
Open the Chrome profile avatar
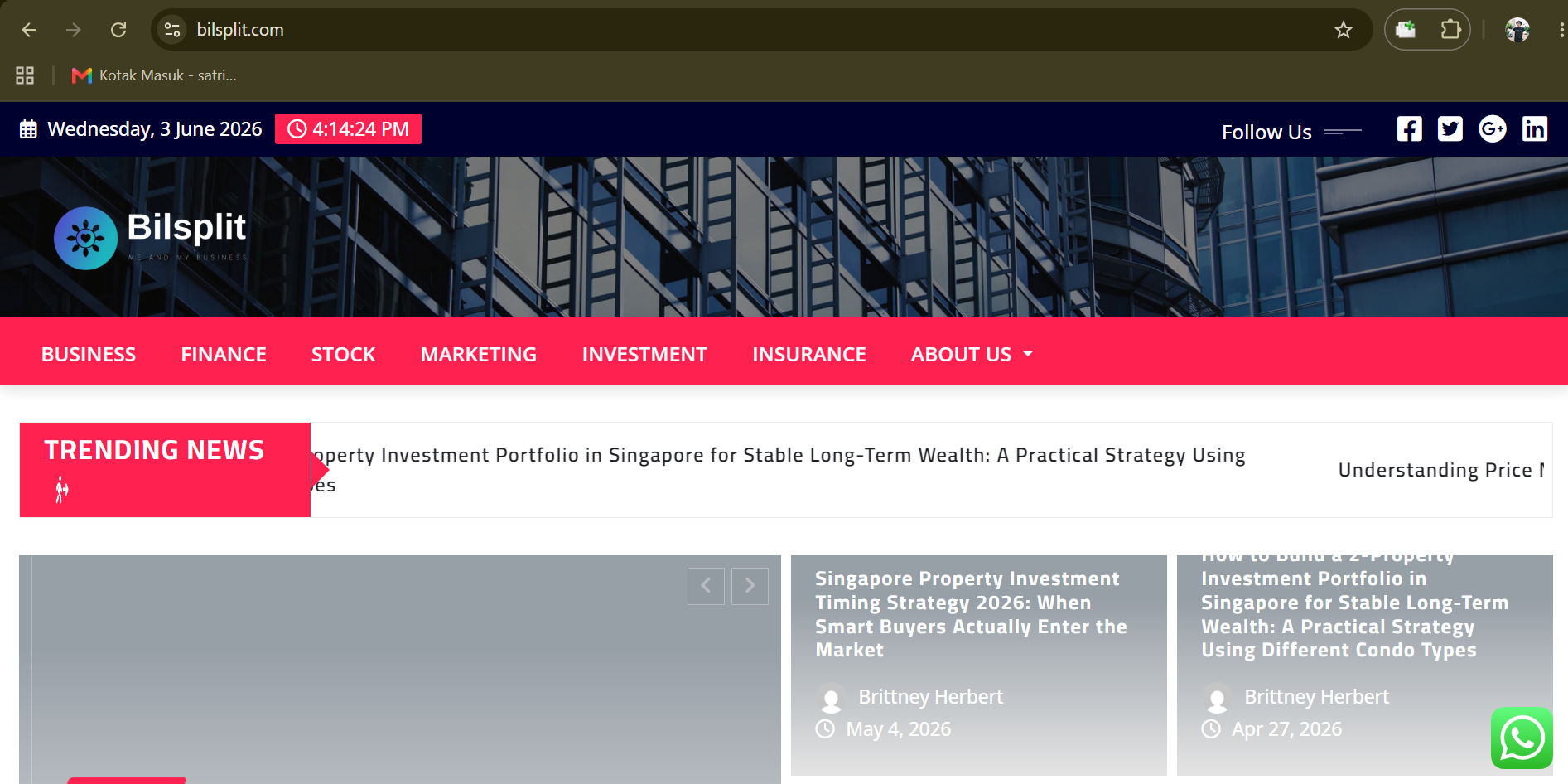point(1517,30)
